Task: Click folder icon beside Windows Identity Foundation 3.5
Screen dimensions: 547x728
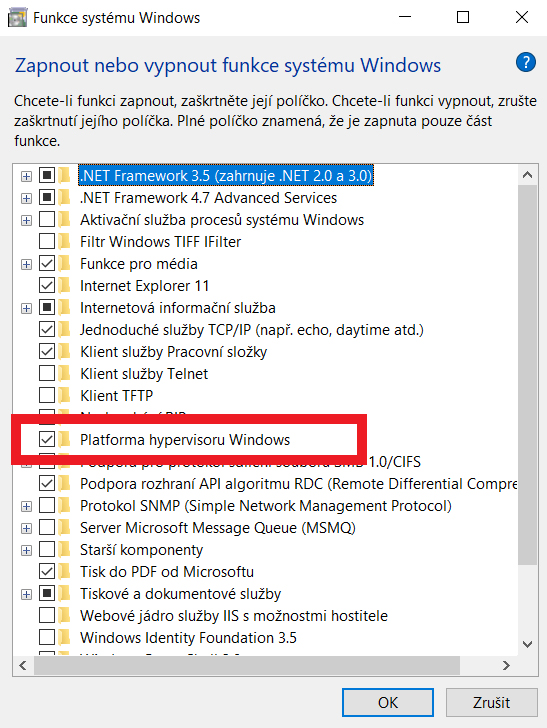Action: pos(65,637)
